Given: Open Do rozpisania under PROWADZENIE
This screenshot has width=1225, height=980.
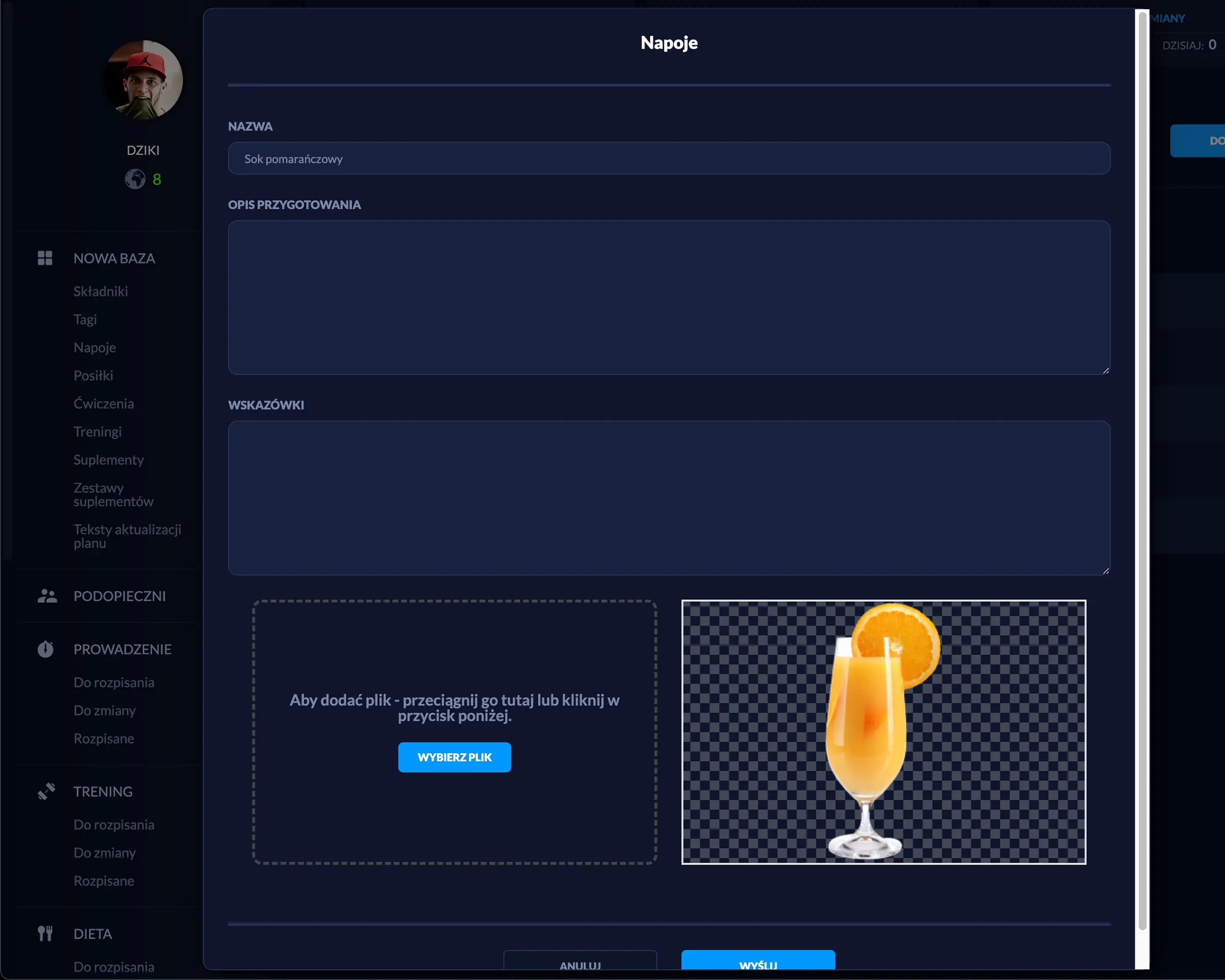Looking at the screenshot, I should click(114, 682).
